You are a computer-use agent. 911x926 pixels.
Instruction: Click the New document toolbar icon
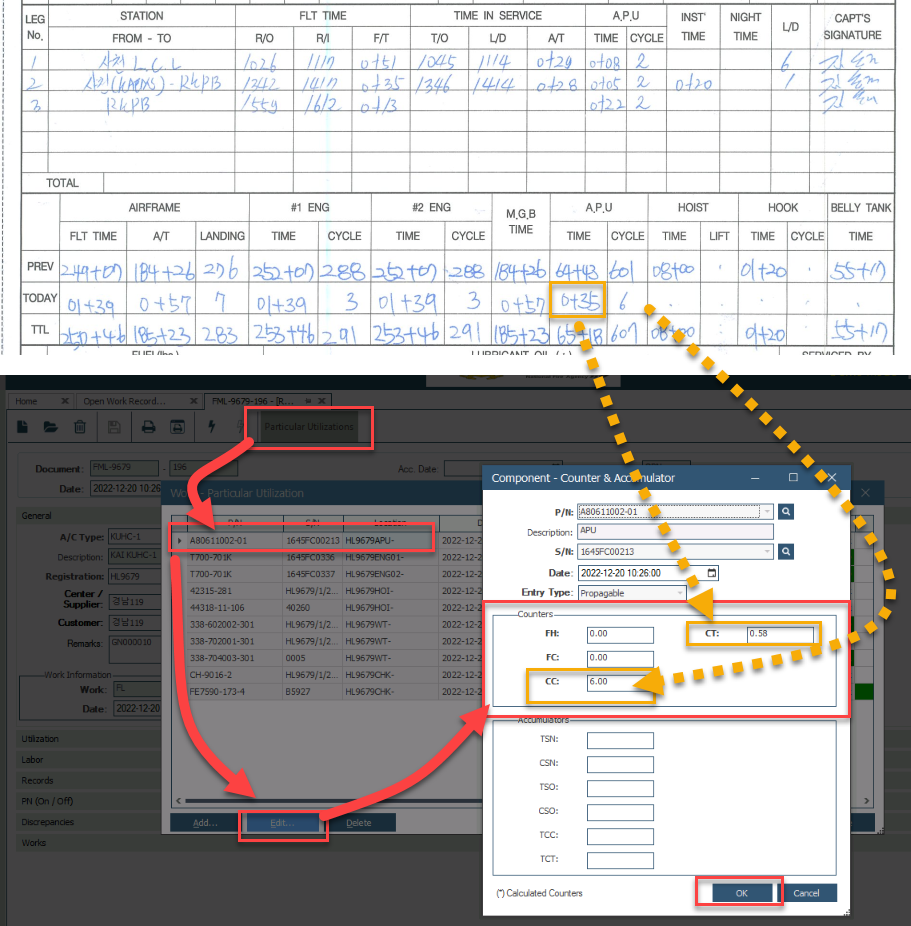click(x=24, y=427)
